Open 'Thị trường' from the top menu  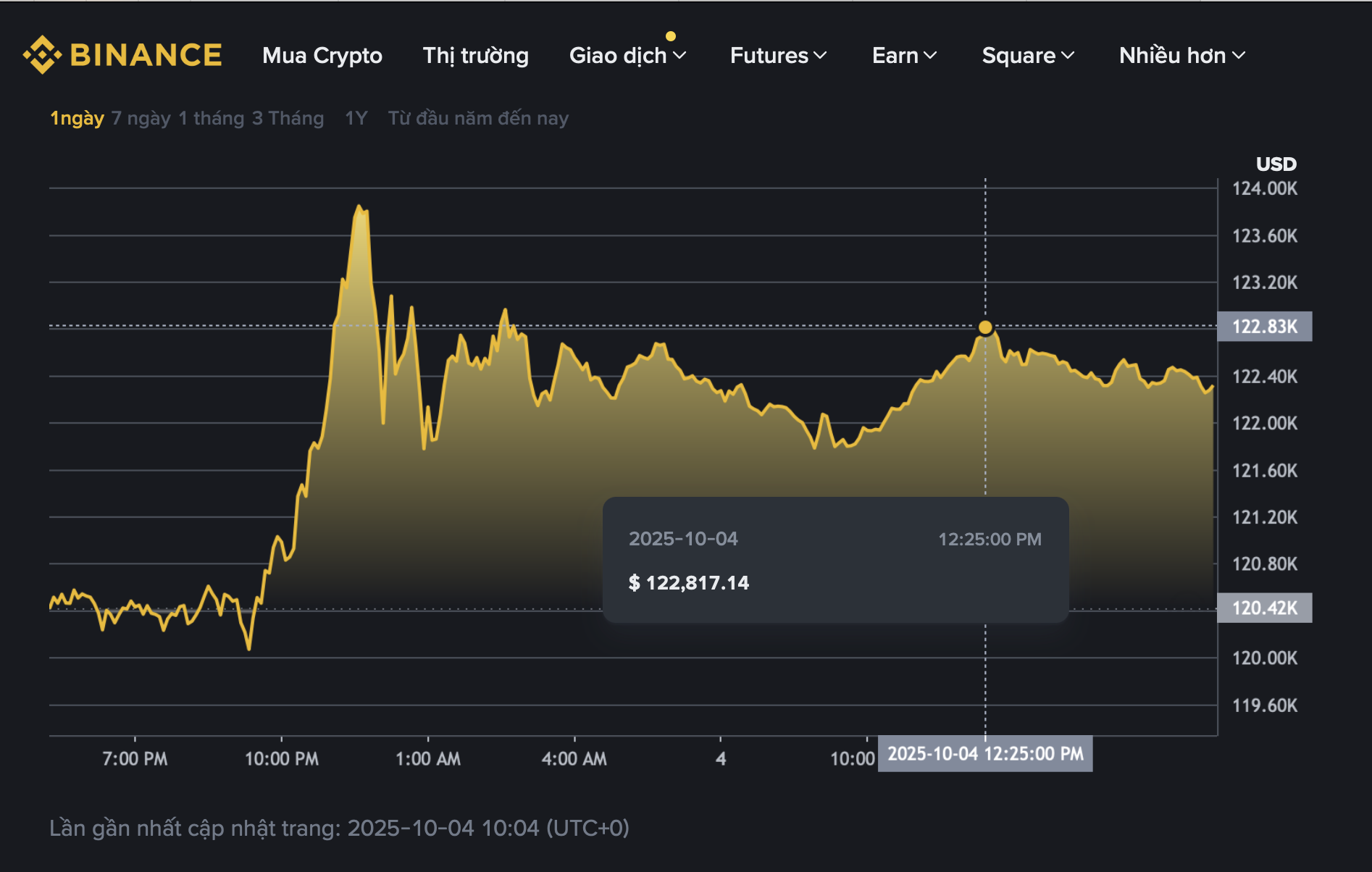tap(475, 55)
